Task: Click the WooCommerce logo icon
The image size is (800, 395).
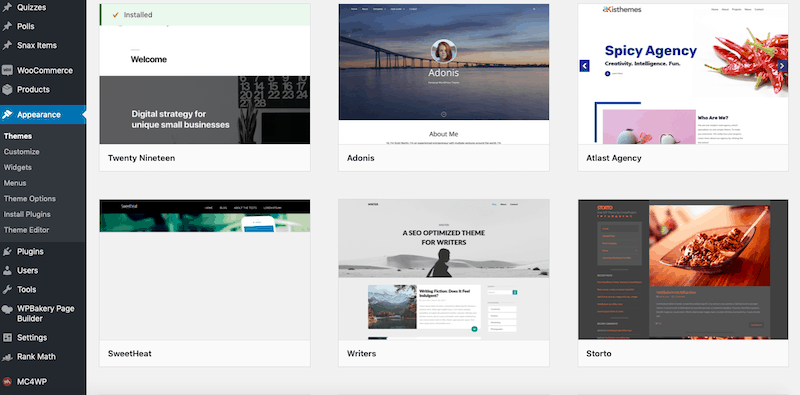Action: tap(7, 70)
